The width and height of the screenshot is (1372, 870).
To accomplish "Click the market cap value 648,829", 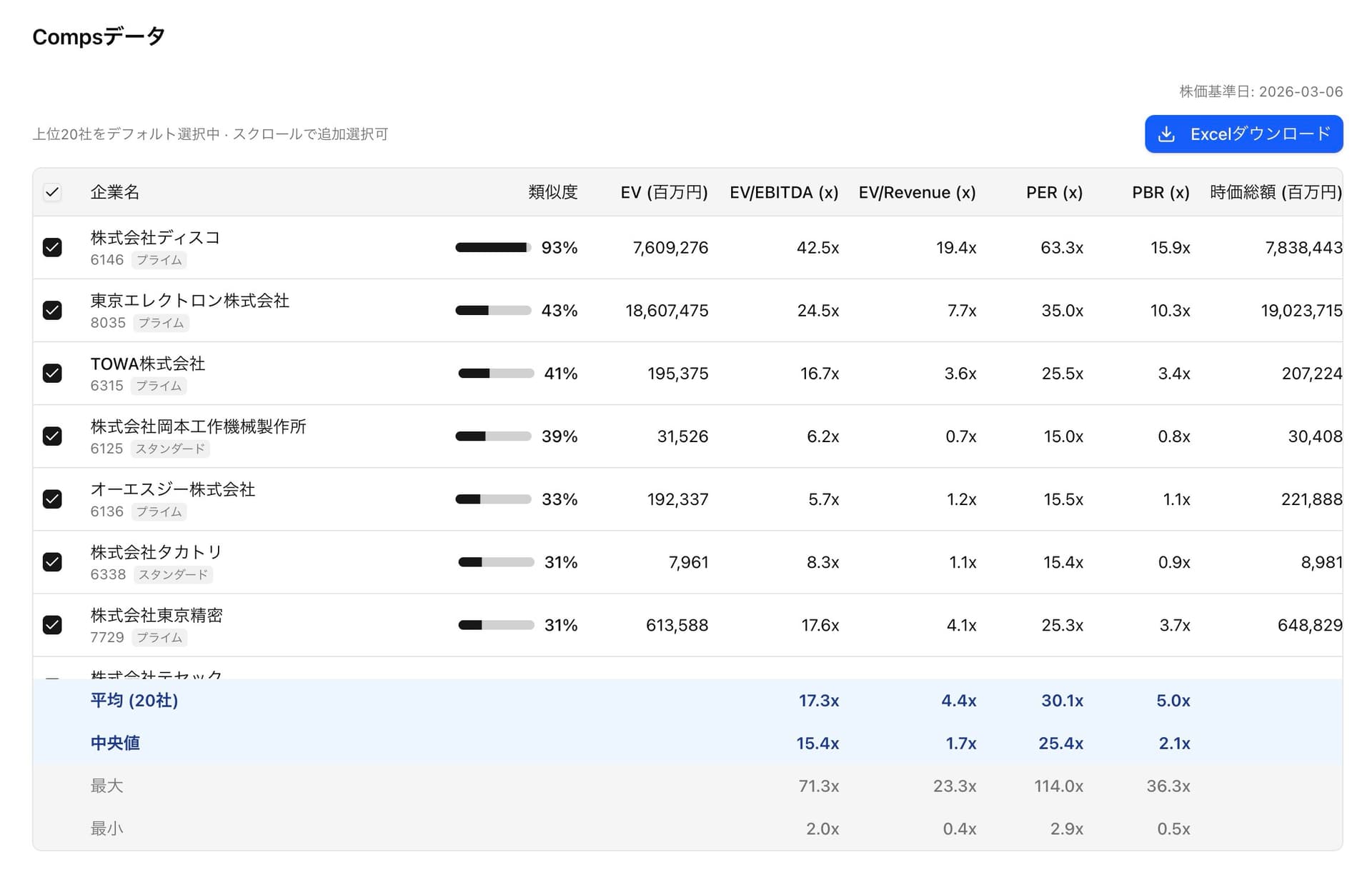I will pos(1310,625).
